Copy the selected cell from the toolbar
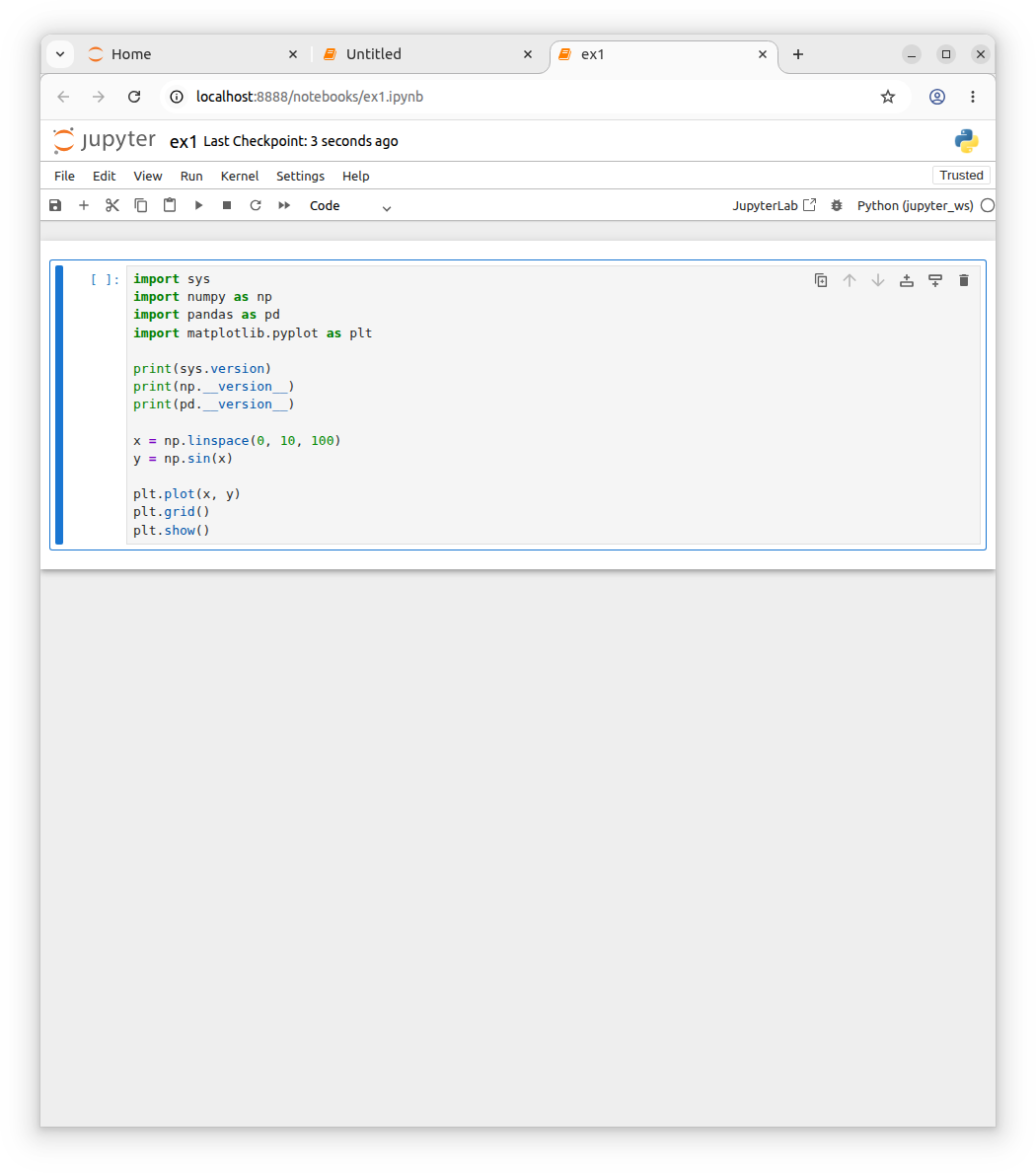This screenshot has width=1036, height=1173. [141, 205]
